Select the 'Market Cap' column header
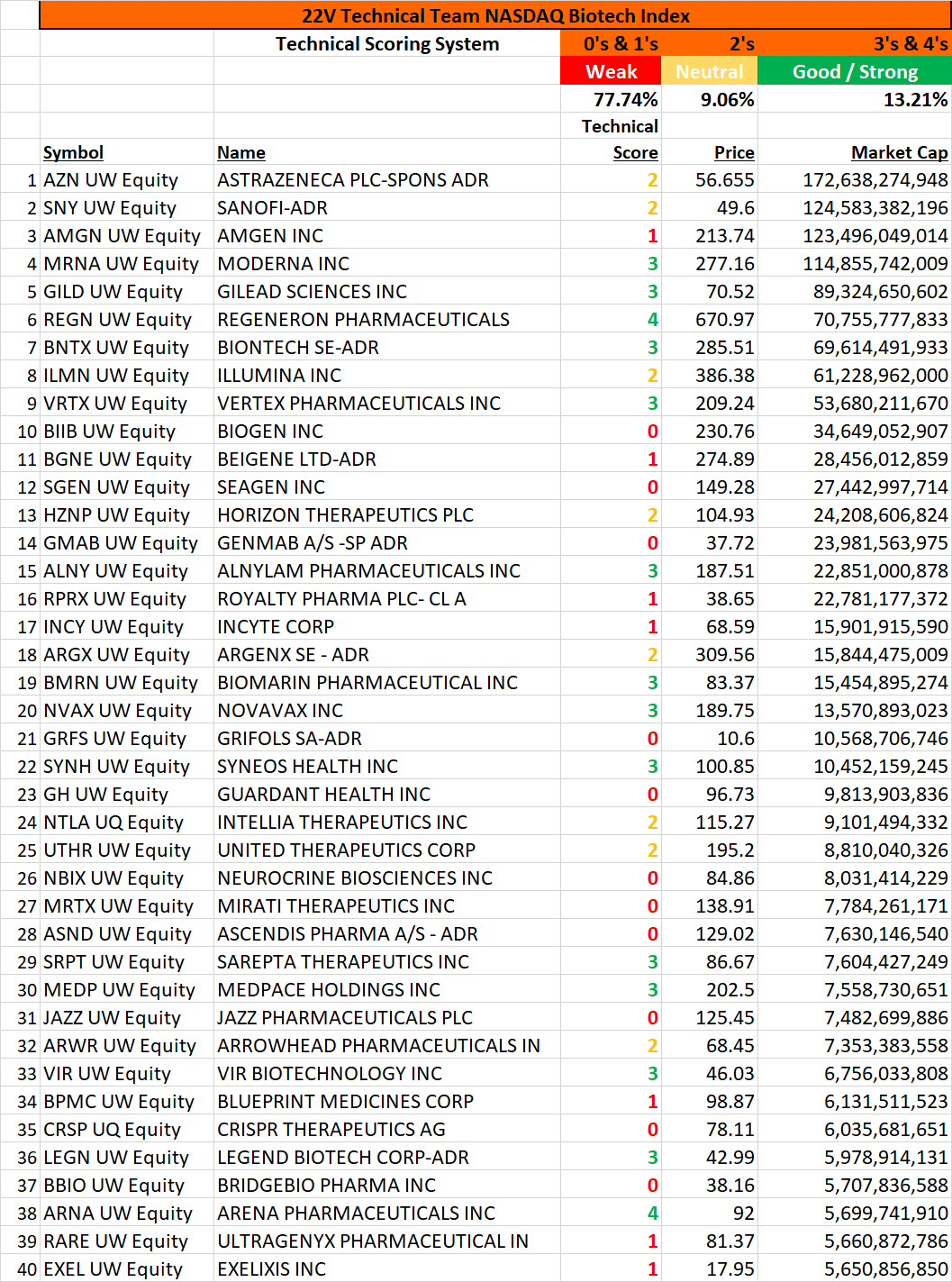This screenshot has height=1282, width=952. pyautogui.click(x=855, y=152)
